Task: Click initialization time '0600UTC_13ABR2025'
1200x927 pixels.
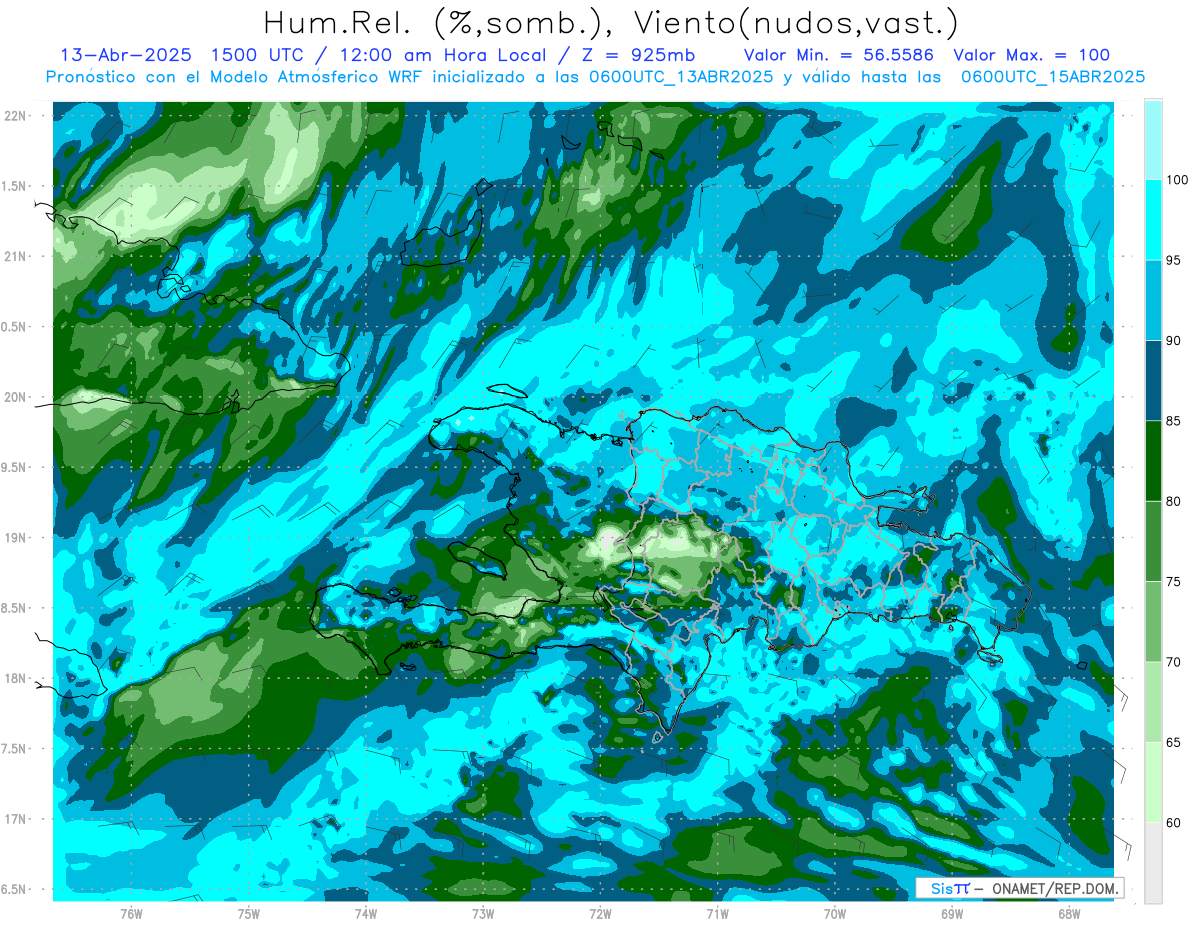Action: 681,77
